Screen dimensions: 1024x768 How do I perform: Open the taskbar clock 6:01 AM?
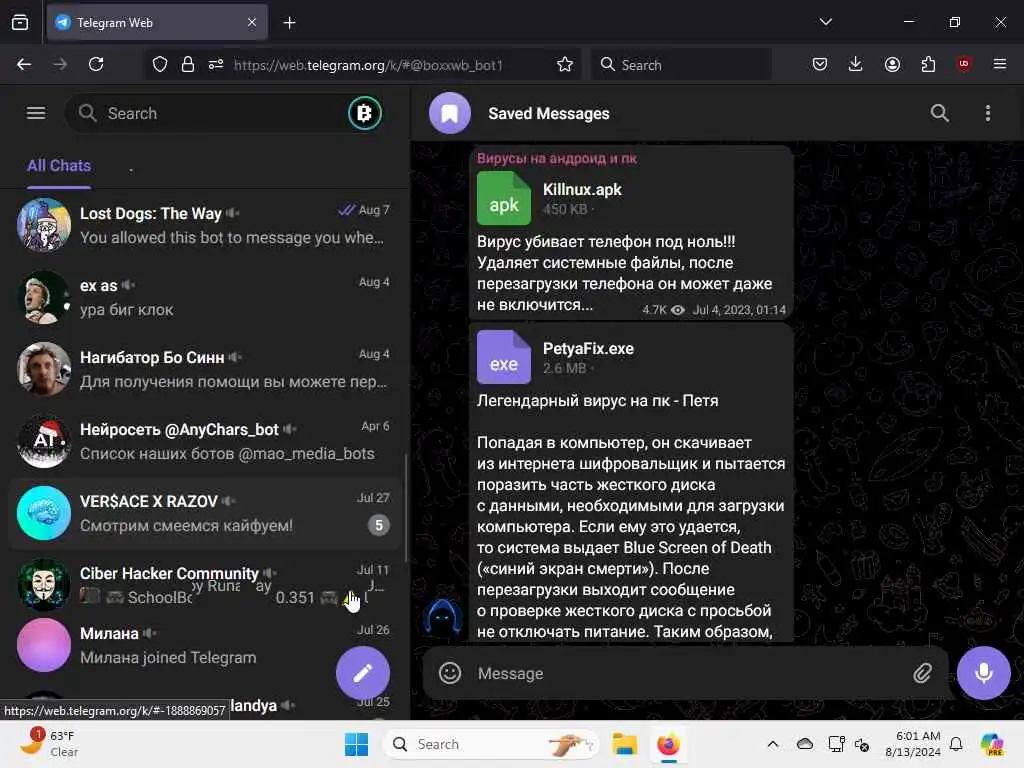coord(912,744)
